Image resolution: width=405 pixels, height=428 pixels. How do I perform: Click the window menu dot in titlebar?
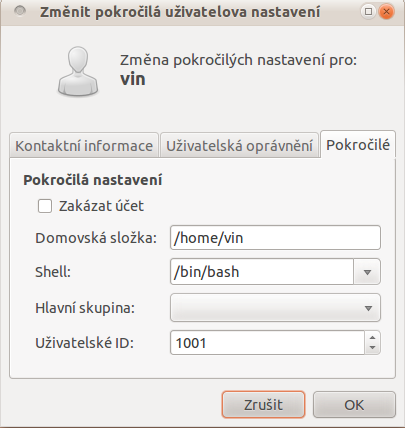tap(20, 11)
